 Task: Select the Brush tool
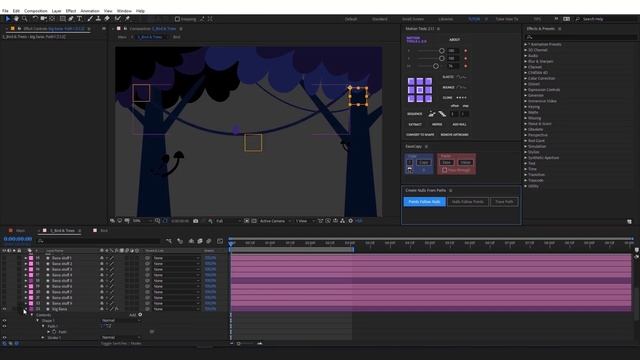click(90, 19)
